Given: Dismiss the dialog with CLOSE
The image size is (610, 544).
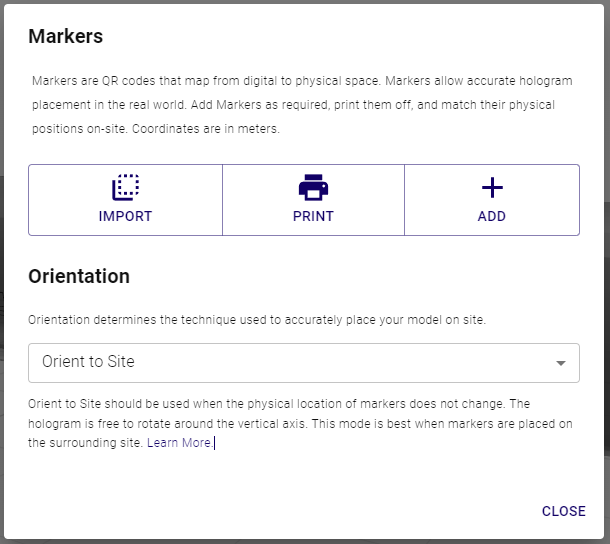Looking at the screenshot, I should pyautogui.click(x=564, y=511).
